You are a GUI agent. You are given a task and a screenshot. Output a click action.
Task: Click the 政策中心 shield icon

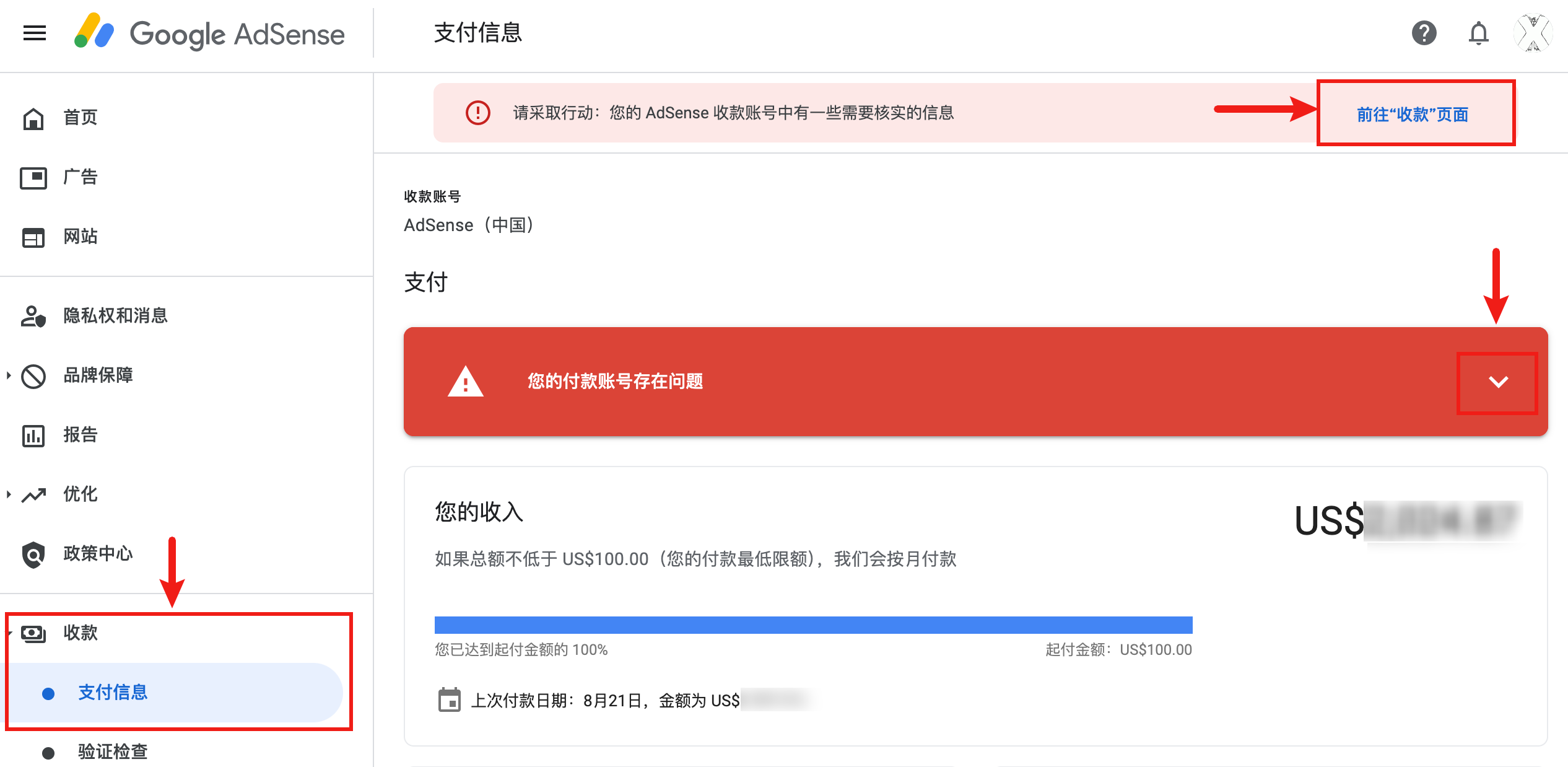pos(33,554)
